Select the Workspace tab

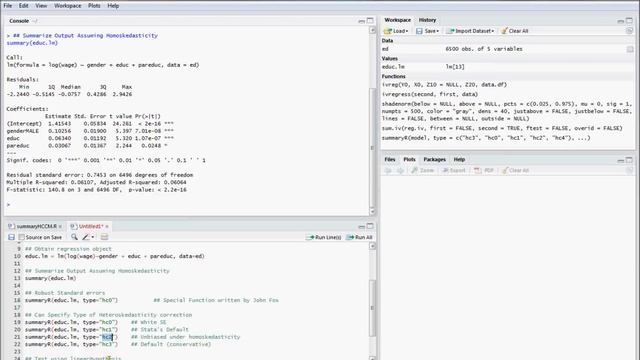(398, 20)
